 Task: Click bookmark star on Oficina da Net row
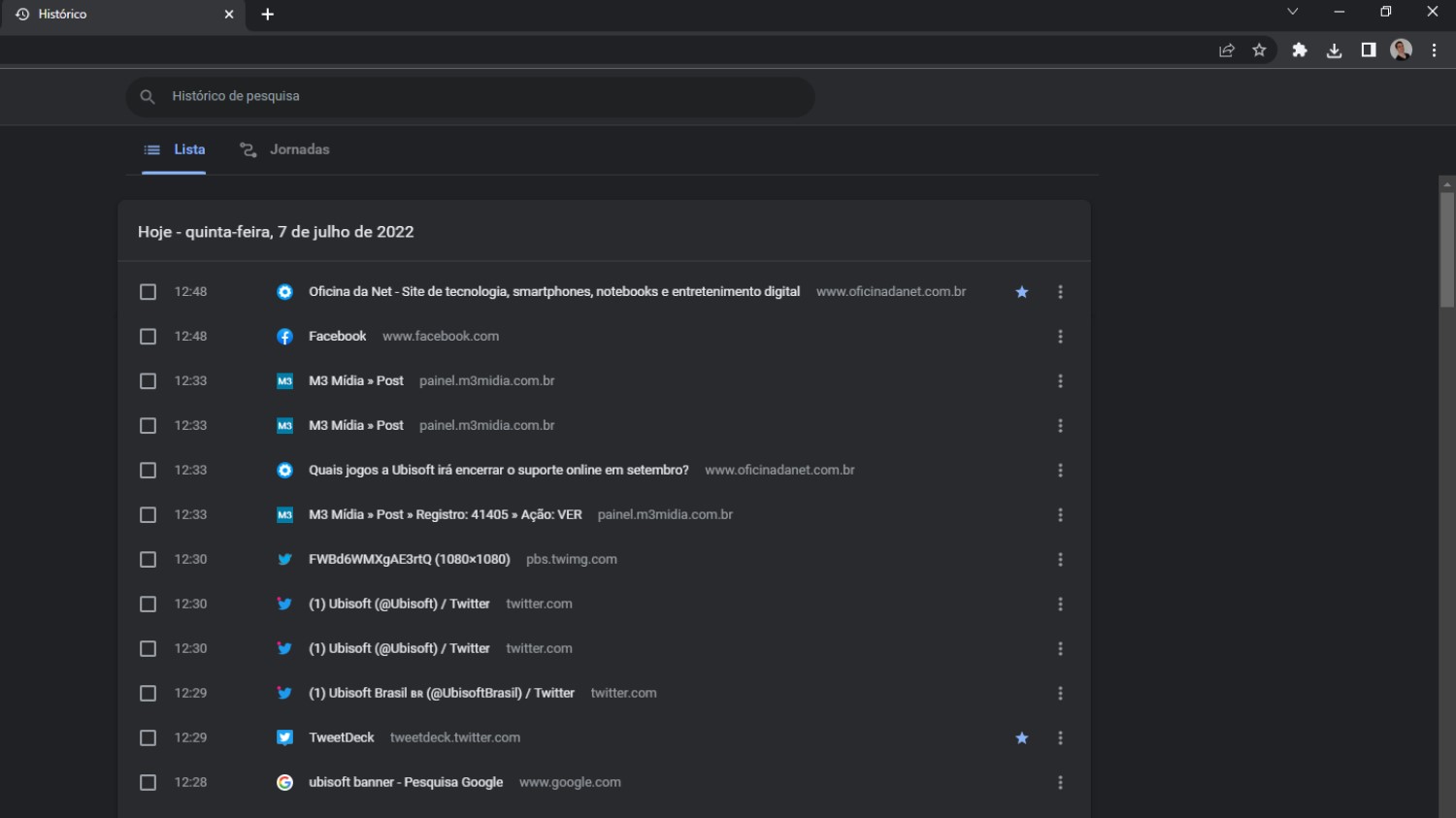click(1022, 292)
